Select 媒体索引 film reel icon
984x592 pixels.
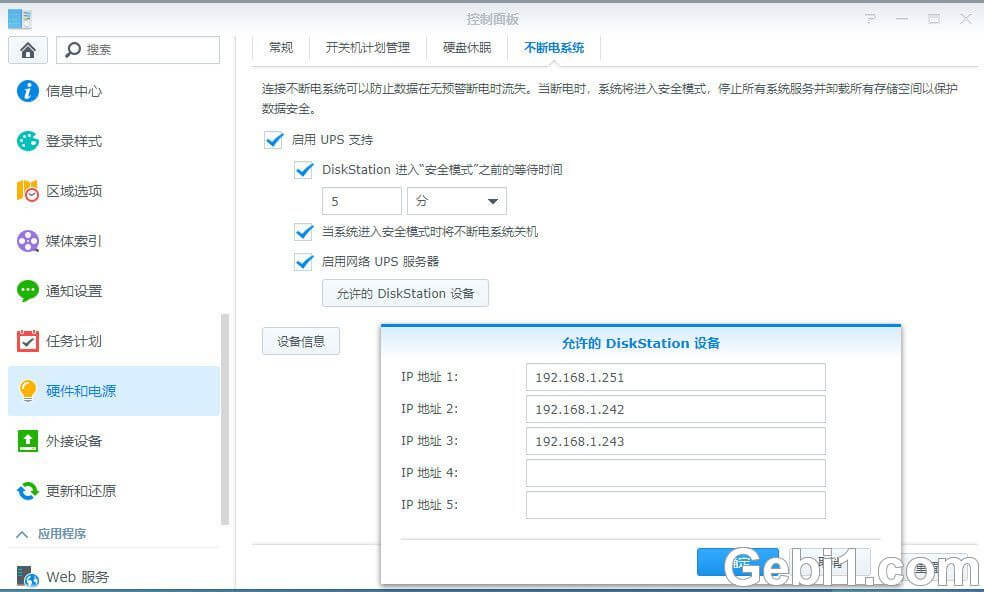[x=28, y=241]
